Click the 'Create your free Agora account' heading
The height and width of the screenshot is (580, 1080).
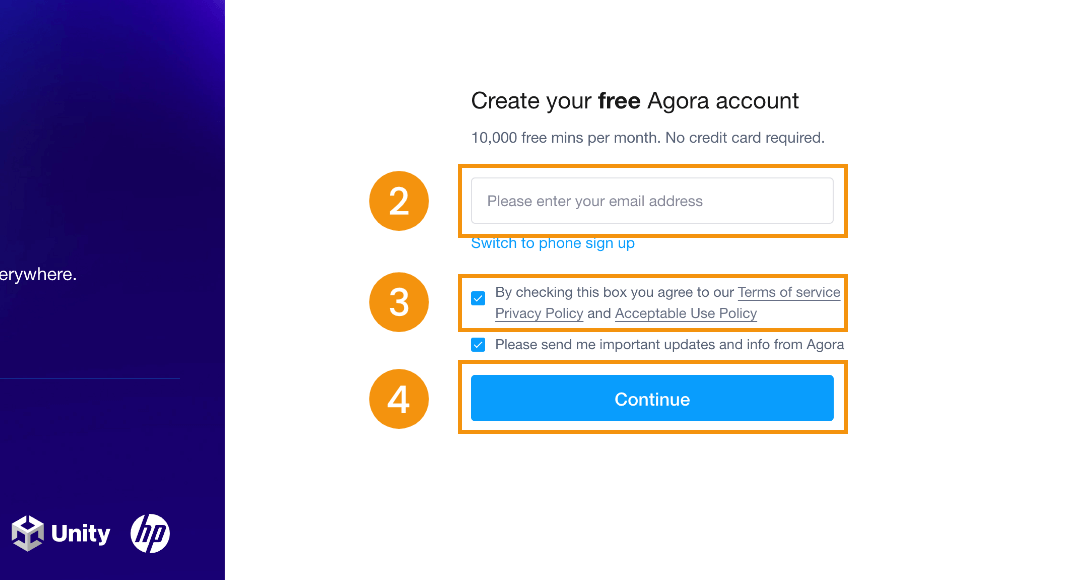tap(635, 101)
